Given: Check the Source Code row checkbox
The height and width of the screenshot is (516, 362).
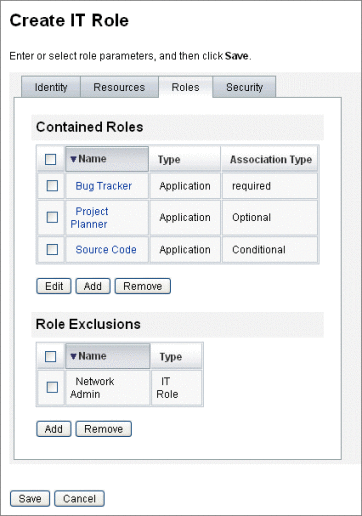Looking at the screenshot, I should 52,249.
